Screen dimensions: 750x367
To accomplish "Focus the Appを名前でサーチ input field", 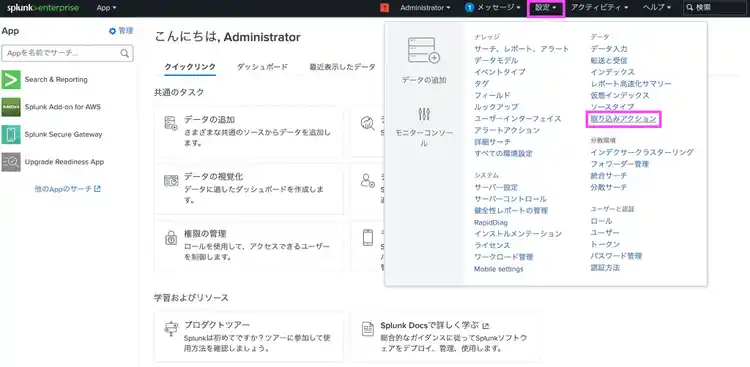I will click(67, 53).
